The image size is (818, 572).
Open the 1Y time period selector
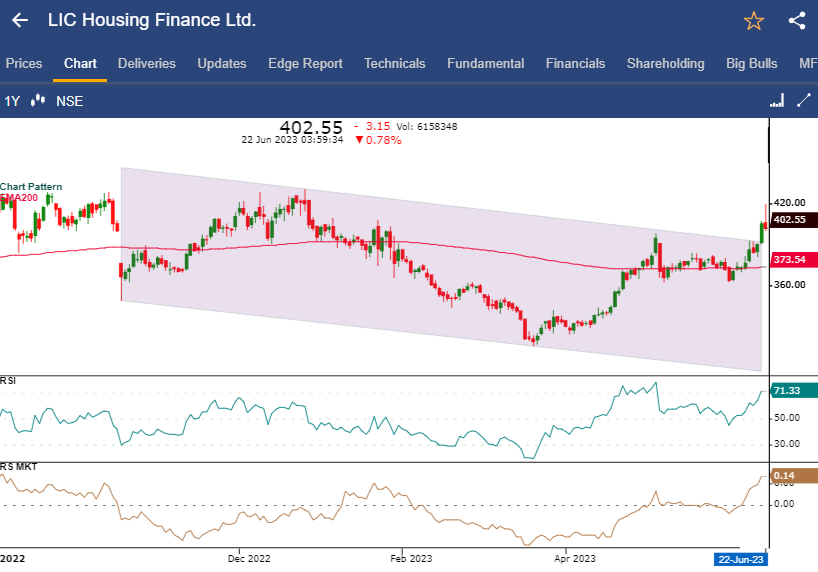[x=12, y=101]
